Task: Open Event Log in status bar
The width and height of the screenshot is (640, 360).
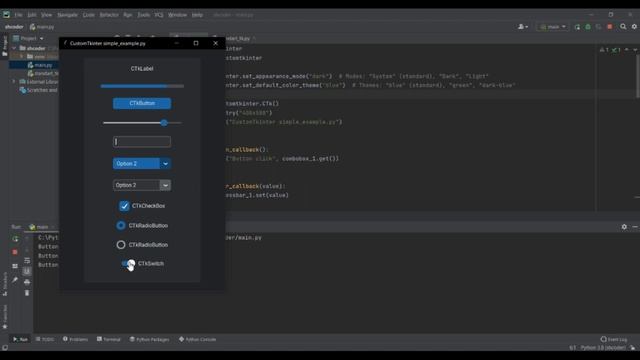Action: coord(614,339)
